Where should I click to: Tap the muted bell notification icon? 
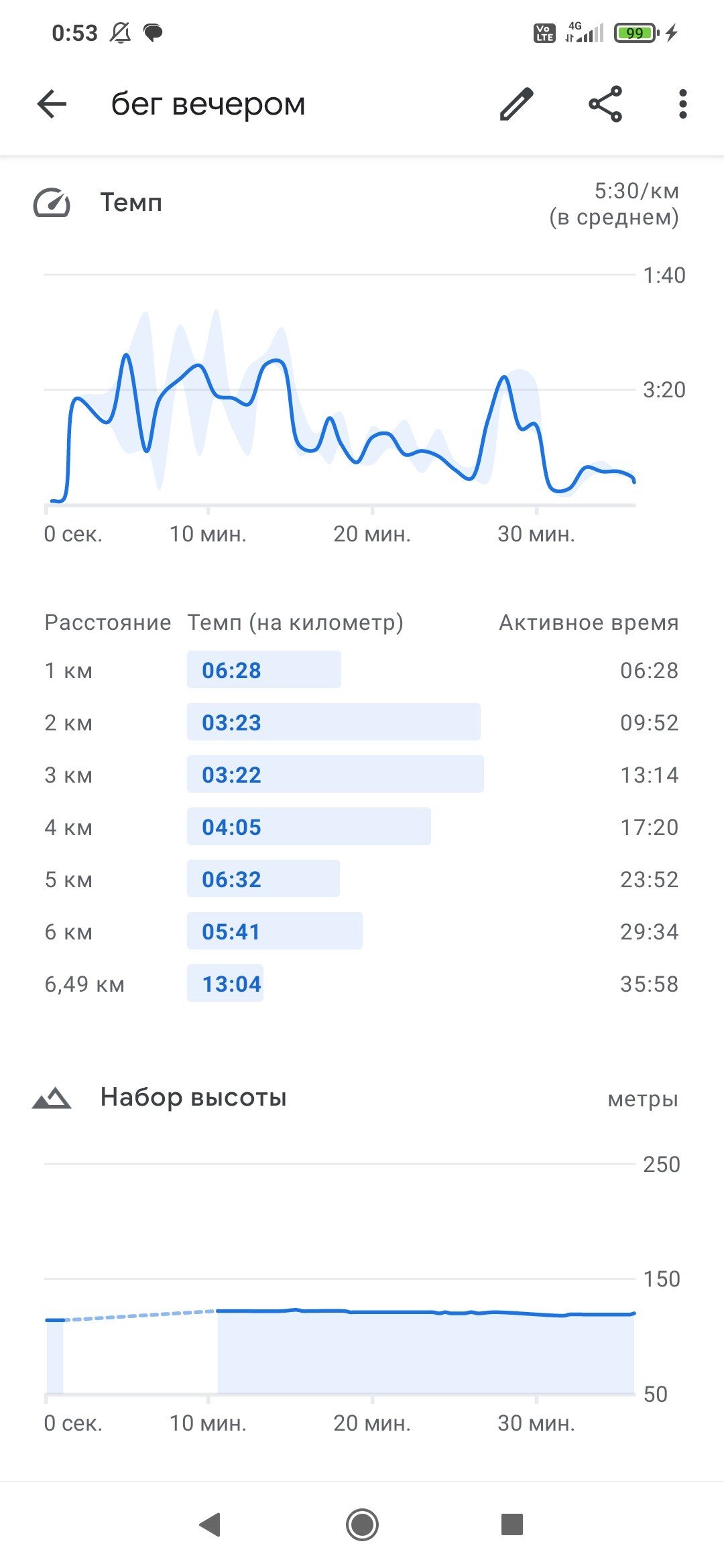tap(120, 32)
